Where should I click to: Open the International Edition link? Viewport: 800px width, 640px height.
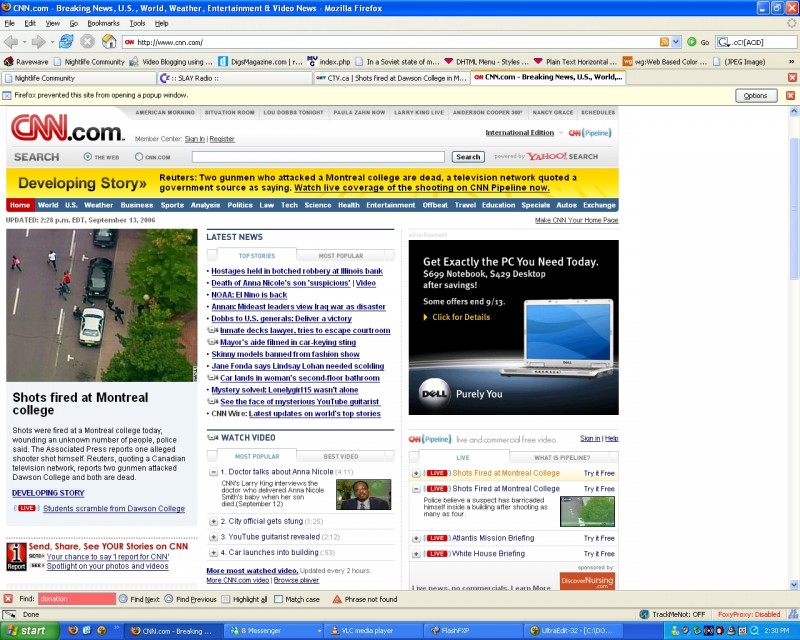click(519, 133)
